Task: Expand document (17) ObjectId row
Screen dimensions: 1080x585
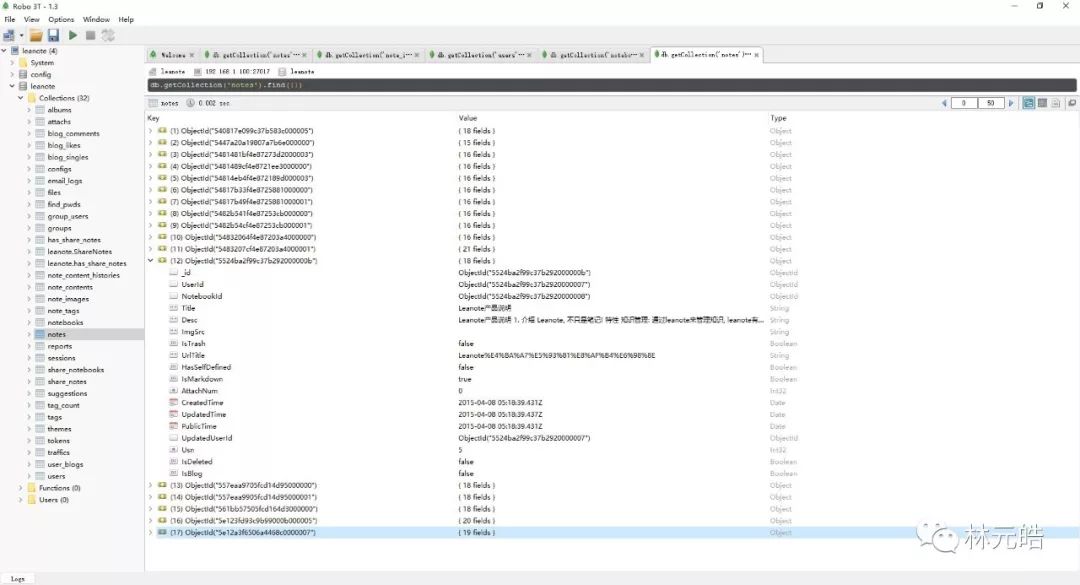Action: (x=151, y=532)
